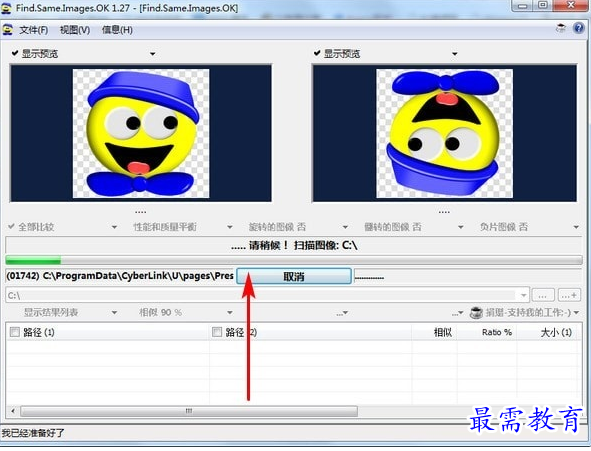
Task: Click the app icon in title bar
Action: (6, 8)
